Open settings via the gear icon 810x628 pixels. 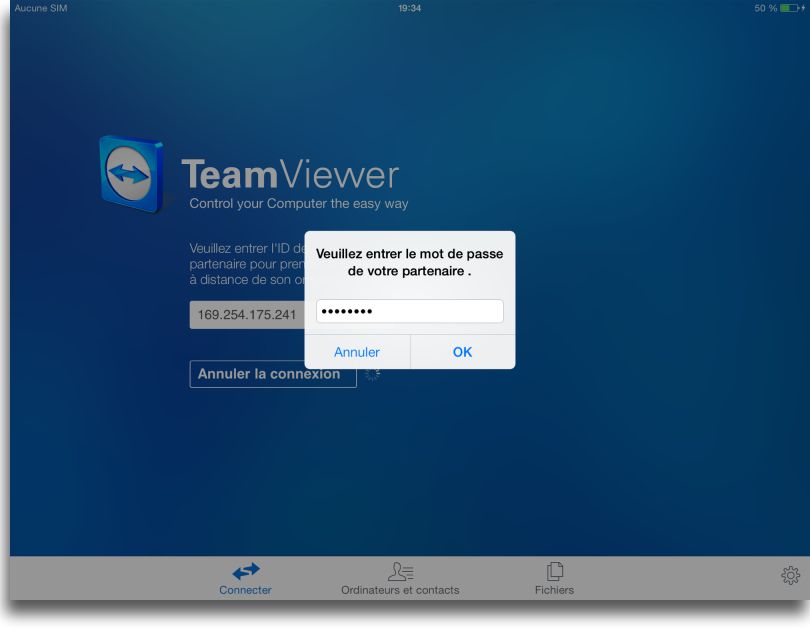coord(790,575)
